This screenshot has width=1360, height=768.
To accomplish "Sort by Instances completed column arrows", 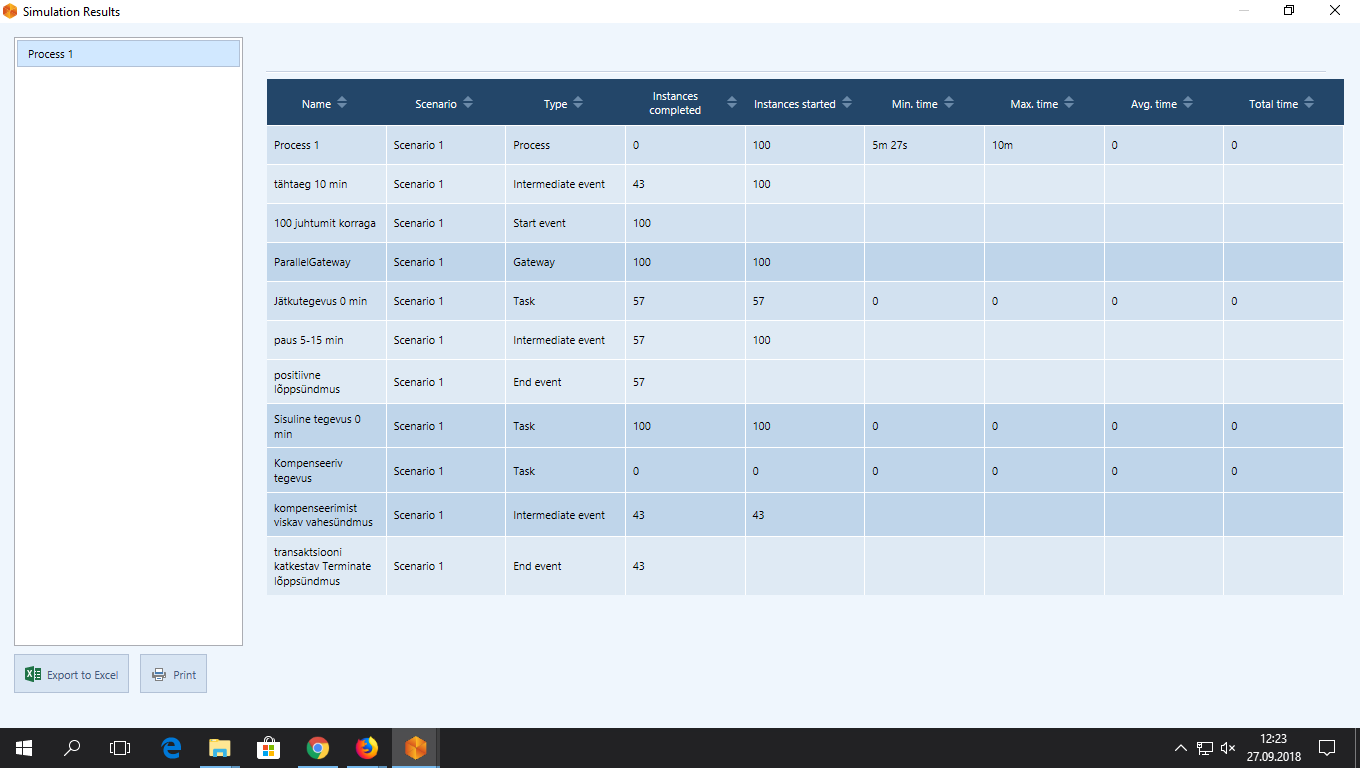I will [732, 103].
